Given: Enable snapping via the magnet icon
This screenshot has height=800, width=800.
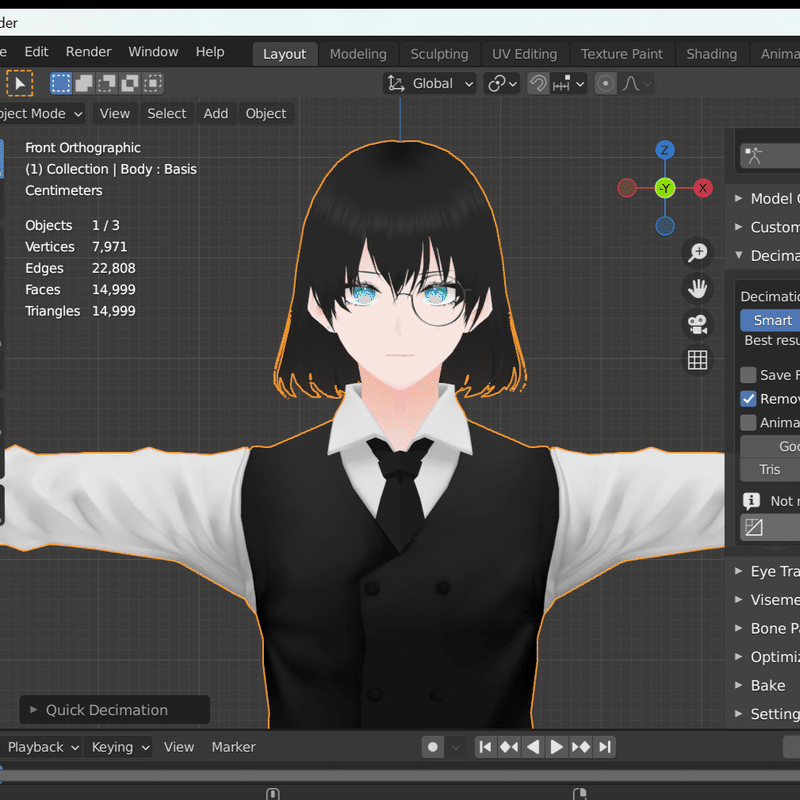Looking at the screenshot, I should 537,83.
